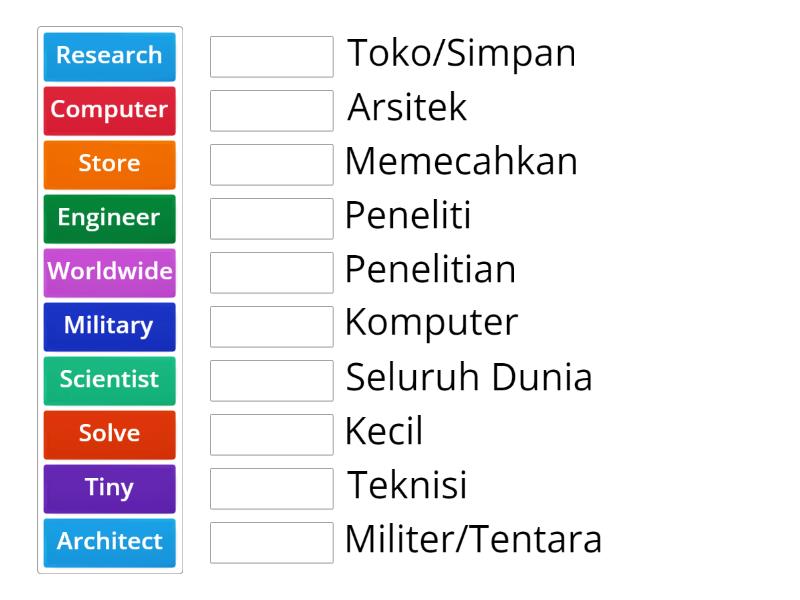The width and height of the screenshot is (800, 600).
Task: Click the answer box beside Komputer
Action: [271, 327]
